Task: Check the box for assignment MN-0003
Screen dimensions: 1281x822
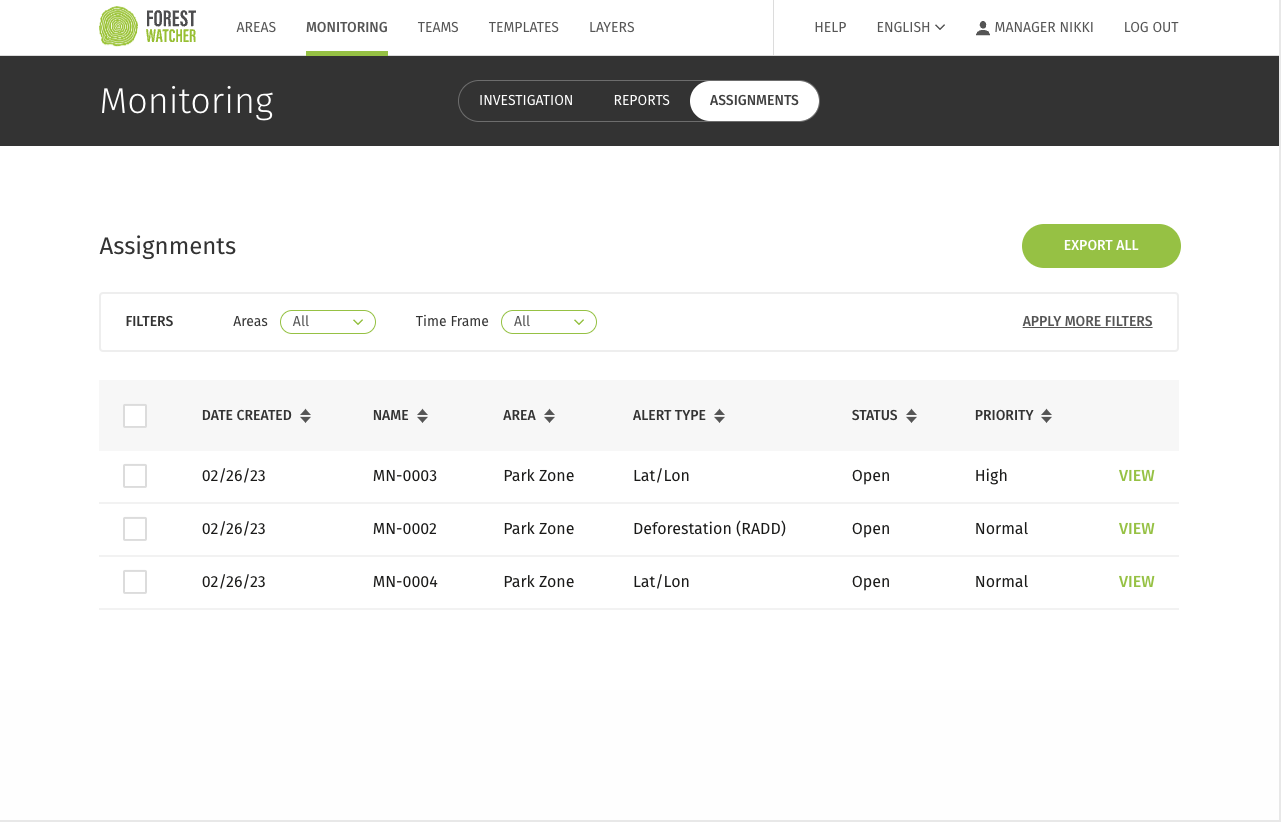Action: pos(135,476)
